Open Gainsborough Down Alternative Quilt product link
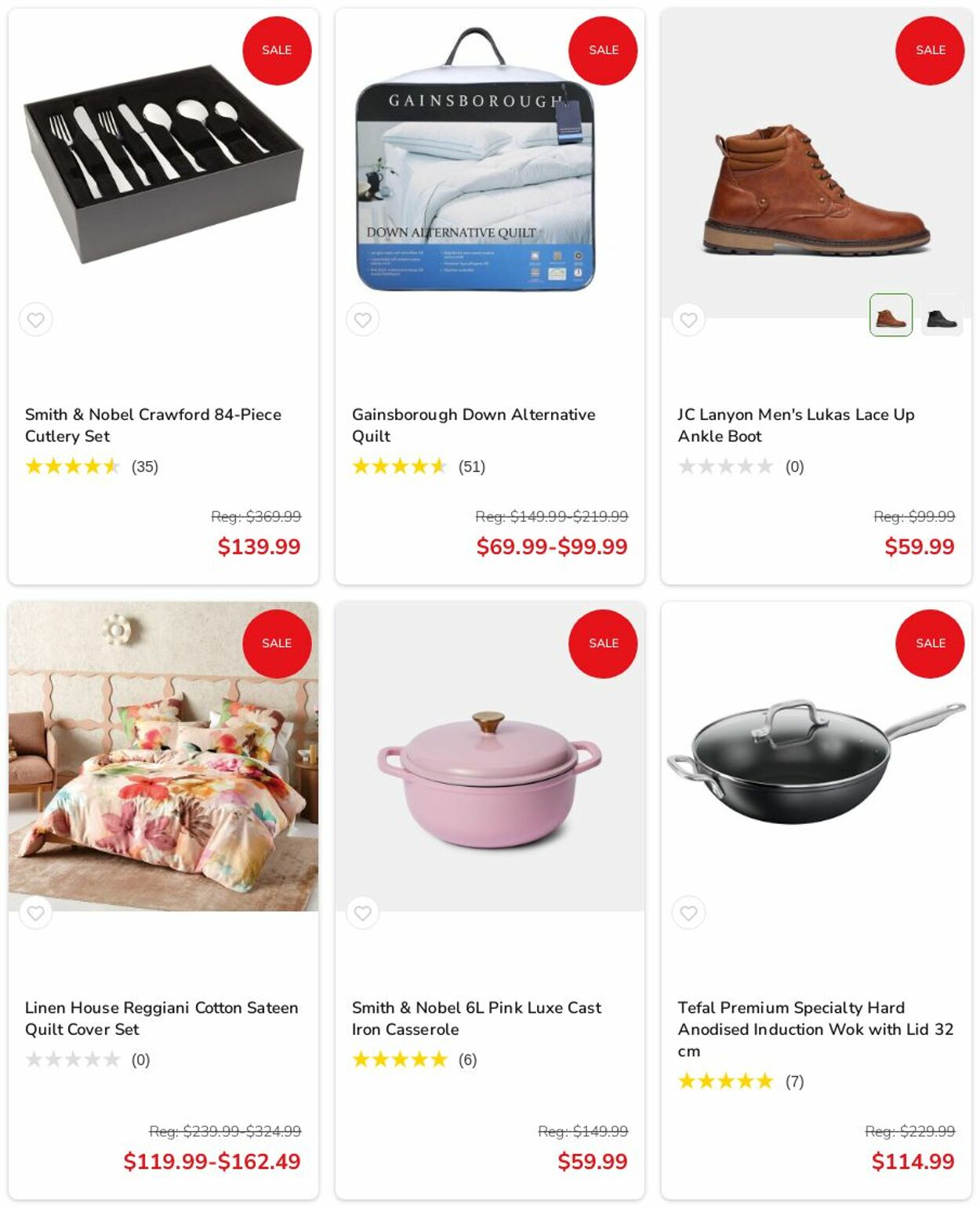 tap(473, 425)
